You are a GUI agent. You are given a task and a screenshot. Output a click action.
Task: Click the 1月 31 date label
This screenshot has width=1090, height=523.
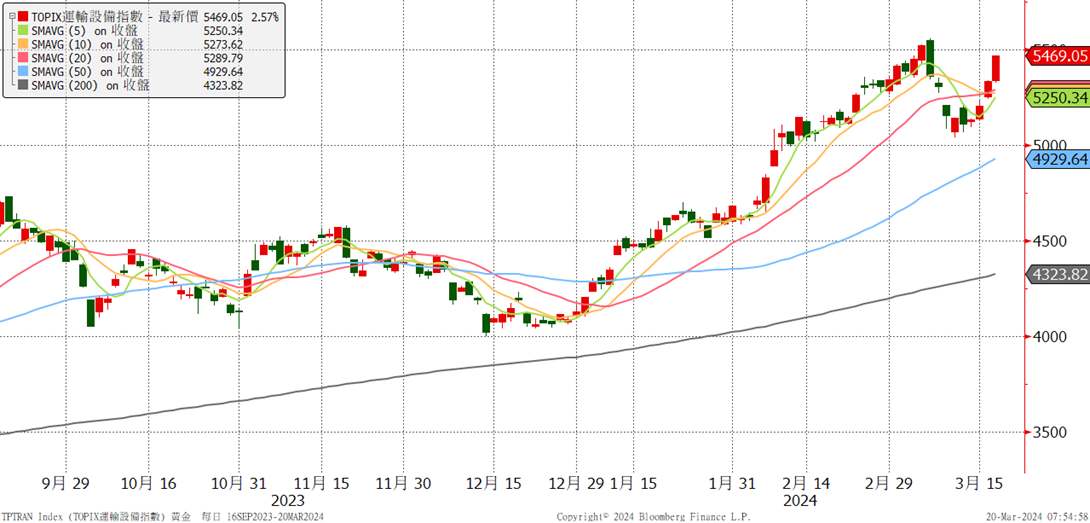click(733, 483)
